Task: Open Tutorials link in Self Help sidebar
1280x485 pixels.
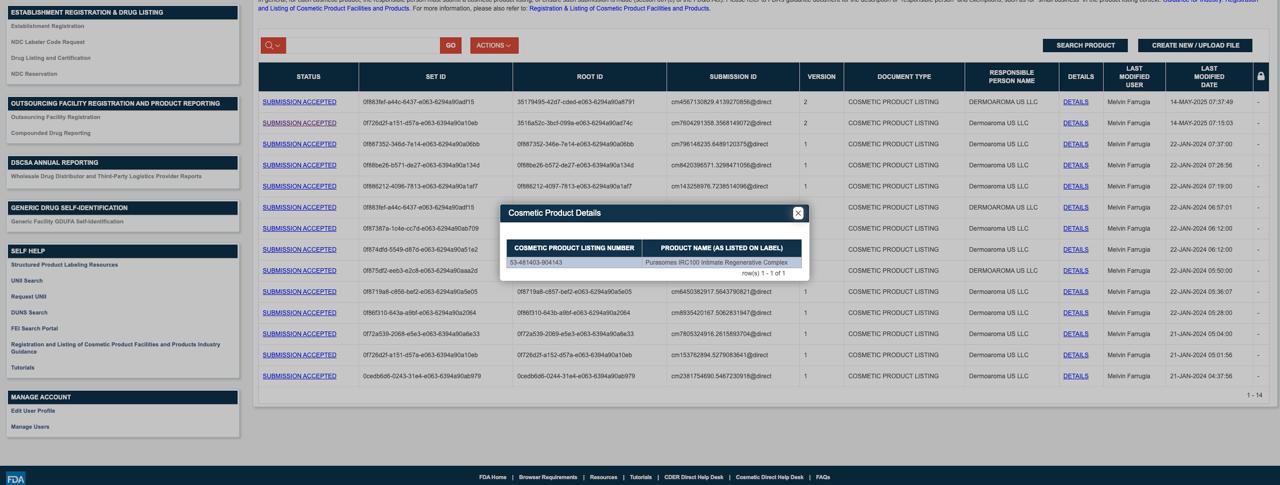Action: (22, 368)
